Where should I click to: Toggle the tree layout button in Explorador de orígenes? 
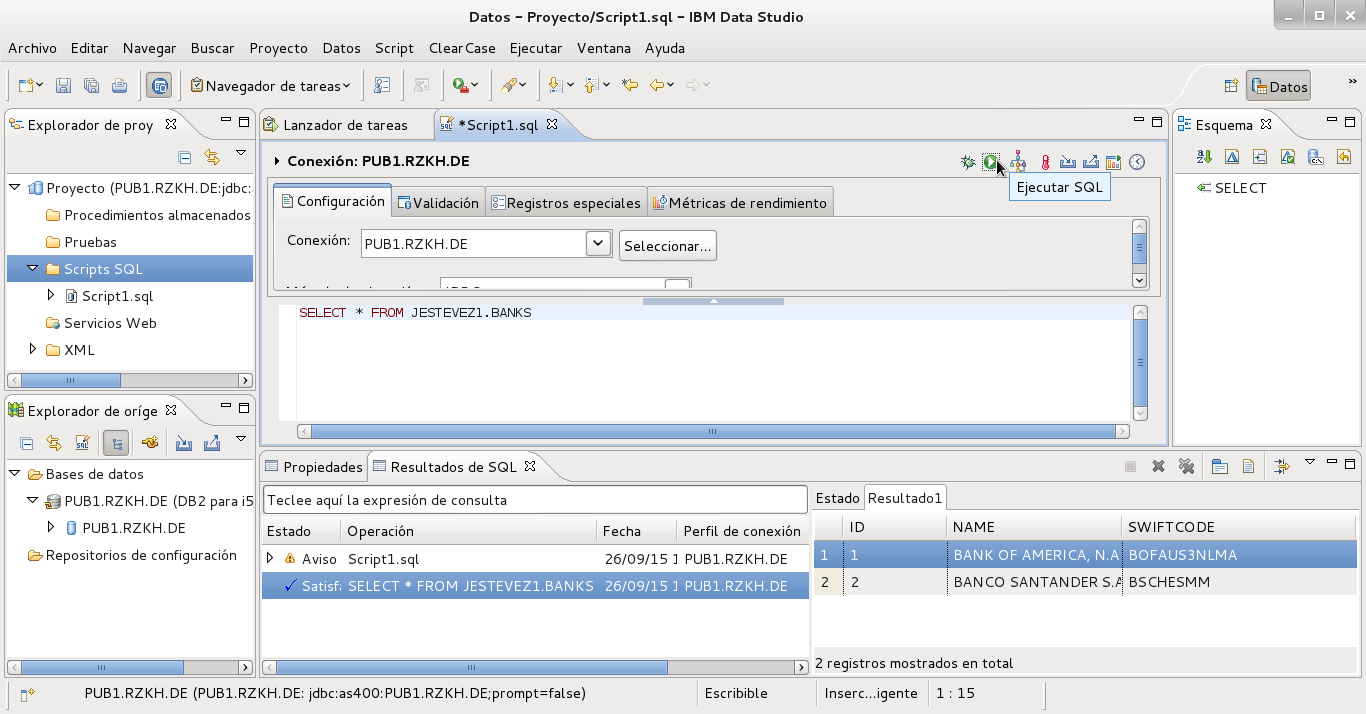[x=115, y=443]
